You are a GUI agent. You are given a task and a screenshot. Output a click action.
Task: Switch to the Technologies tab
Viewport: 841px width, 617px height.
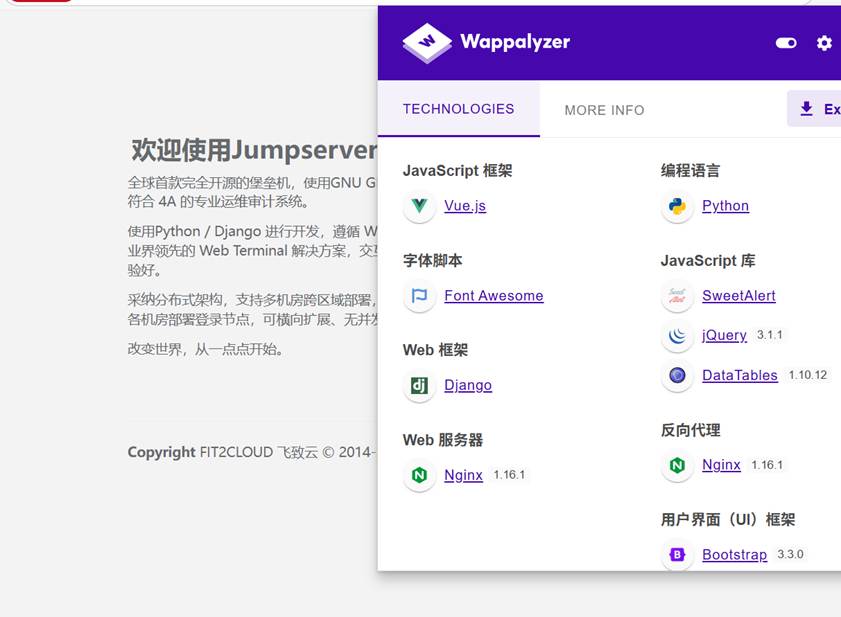tap(459, 109)
